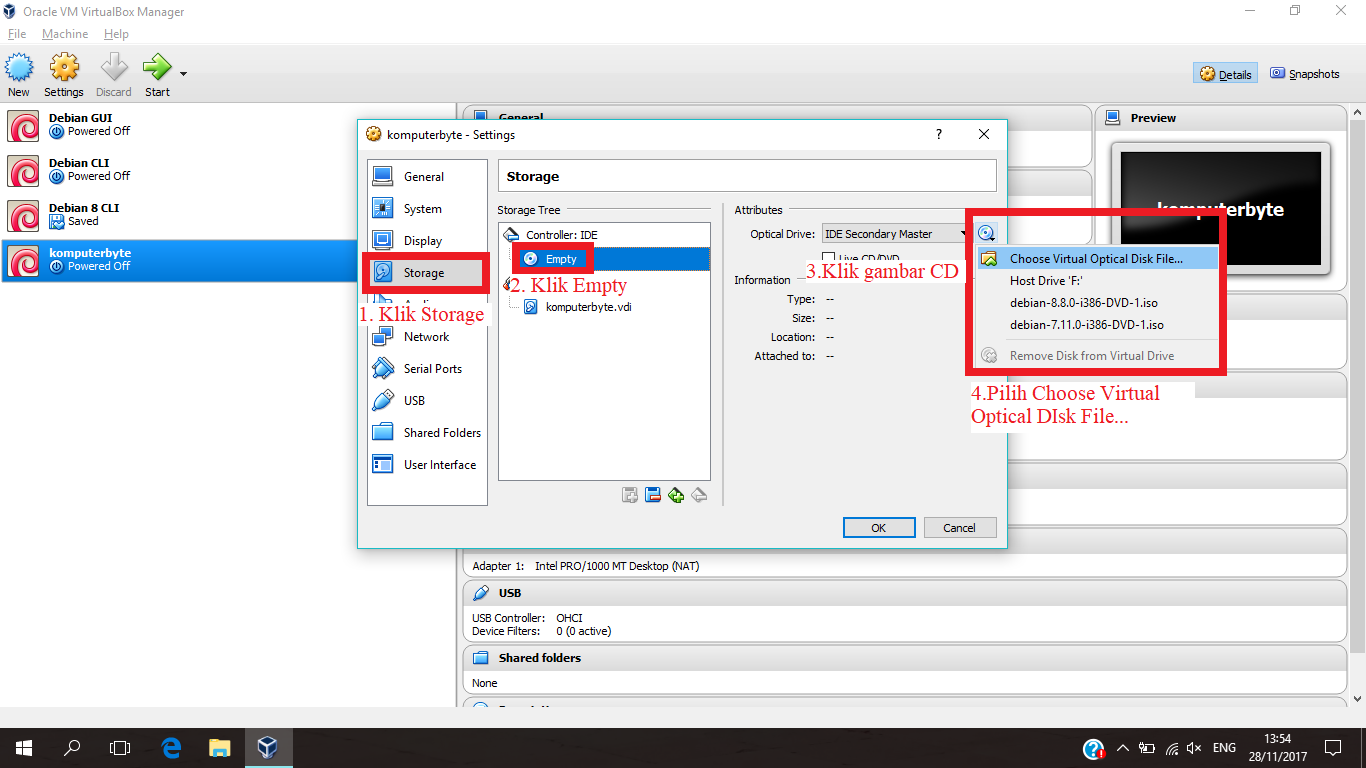The width and height of the screenshot is (1366, 768).
Task: Show hidden system tray icons
Action: pyautogui.click(x=1122, y=748)
